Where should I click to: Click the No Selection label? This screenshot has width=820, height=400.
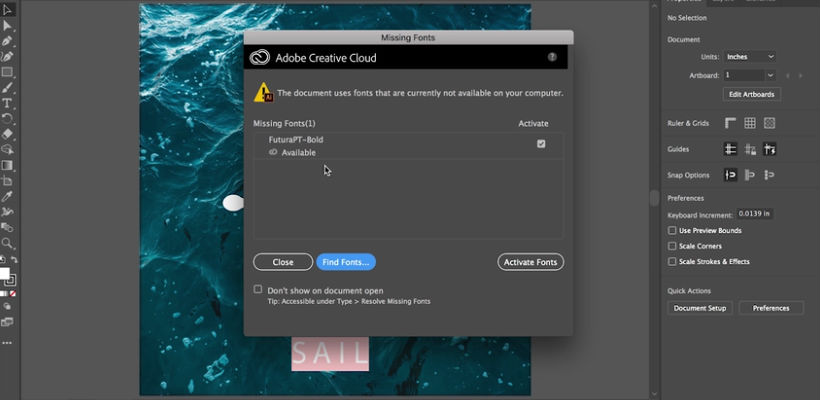(x=687, y=18)
